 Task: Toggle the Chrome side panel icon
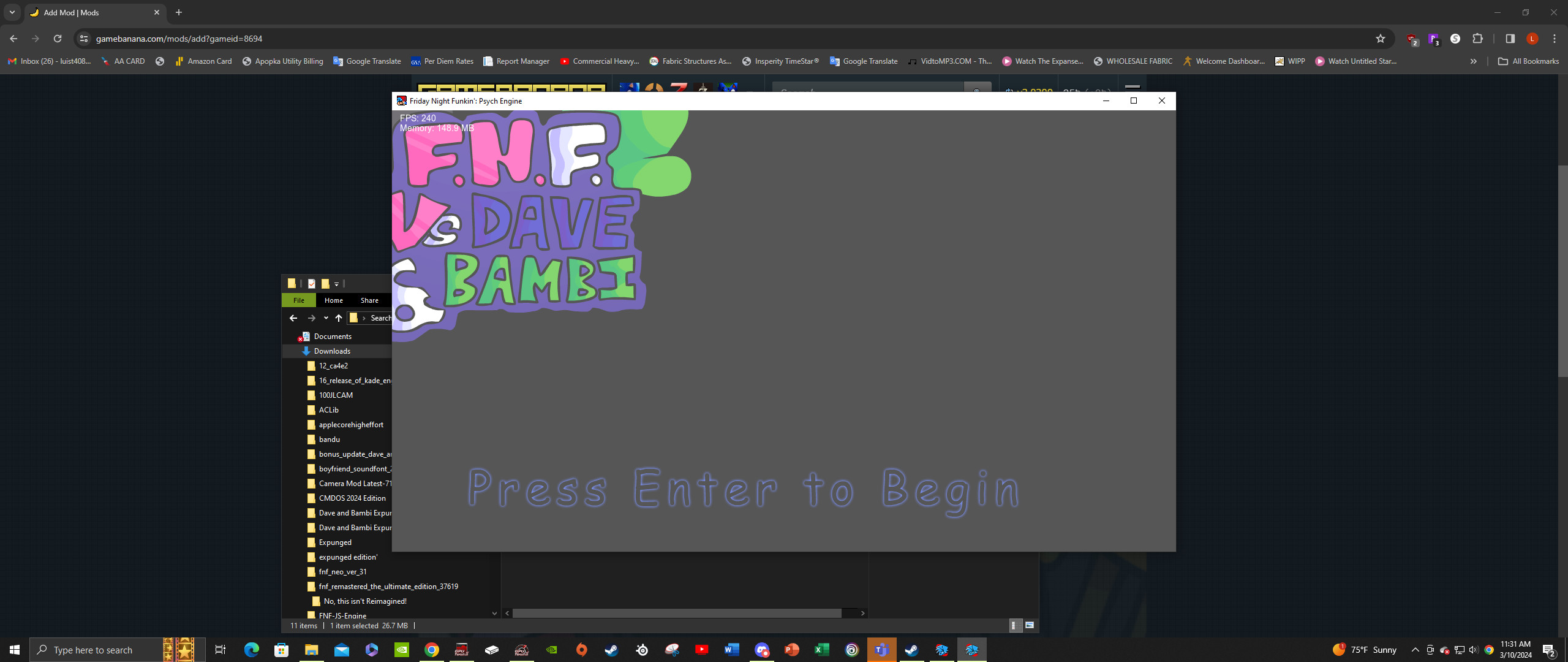click(x=1510, y=39)
